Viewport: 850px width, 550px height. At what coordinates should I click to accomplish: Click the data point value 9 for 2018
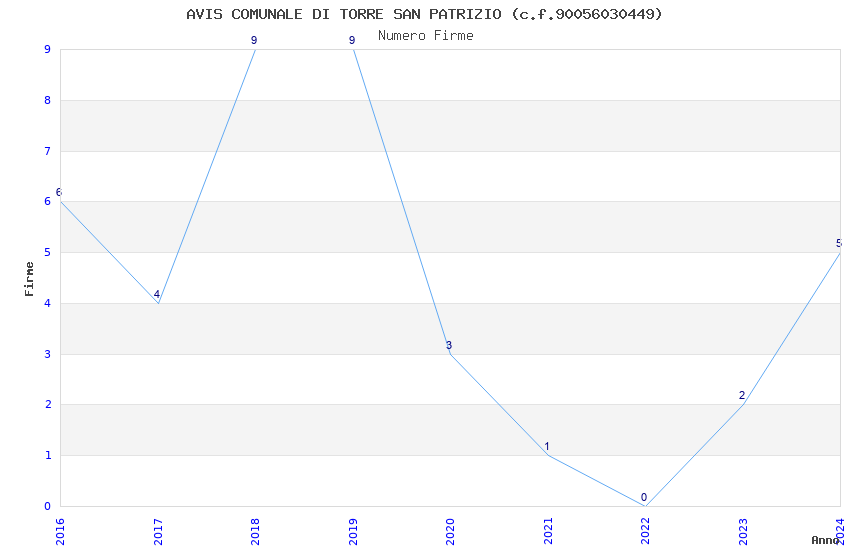pyautogui.click(x=254, y=40)
